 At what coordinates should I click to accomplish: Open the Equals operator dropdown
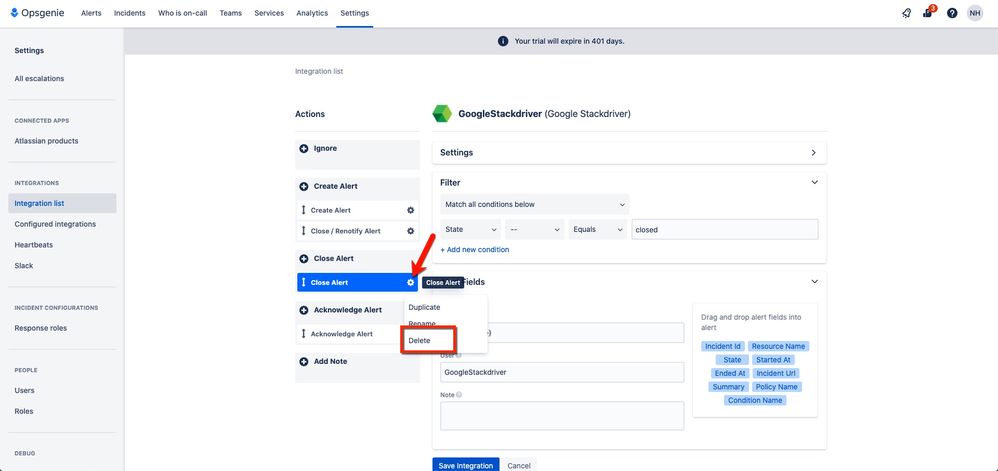pyautogui.click(x=598, y=229)
